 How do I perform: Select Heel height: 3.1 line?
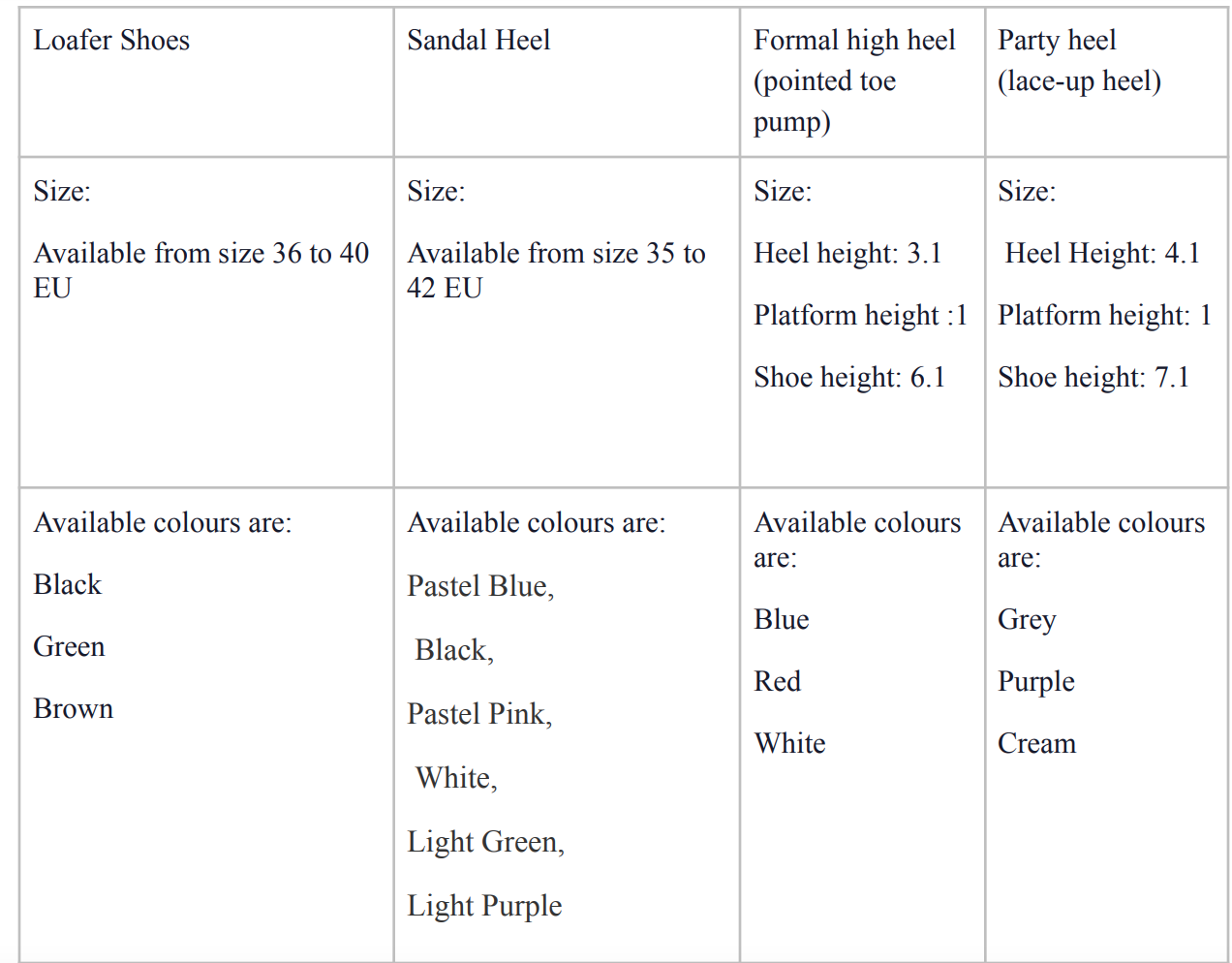[847, 254]
